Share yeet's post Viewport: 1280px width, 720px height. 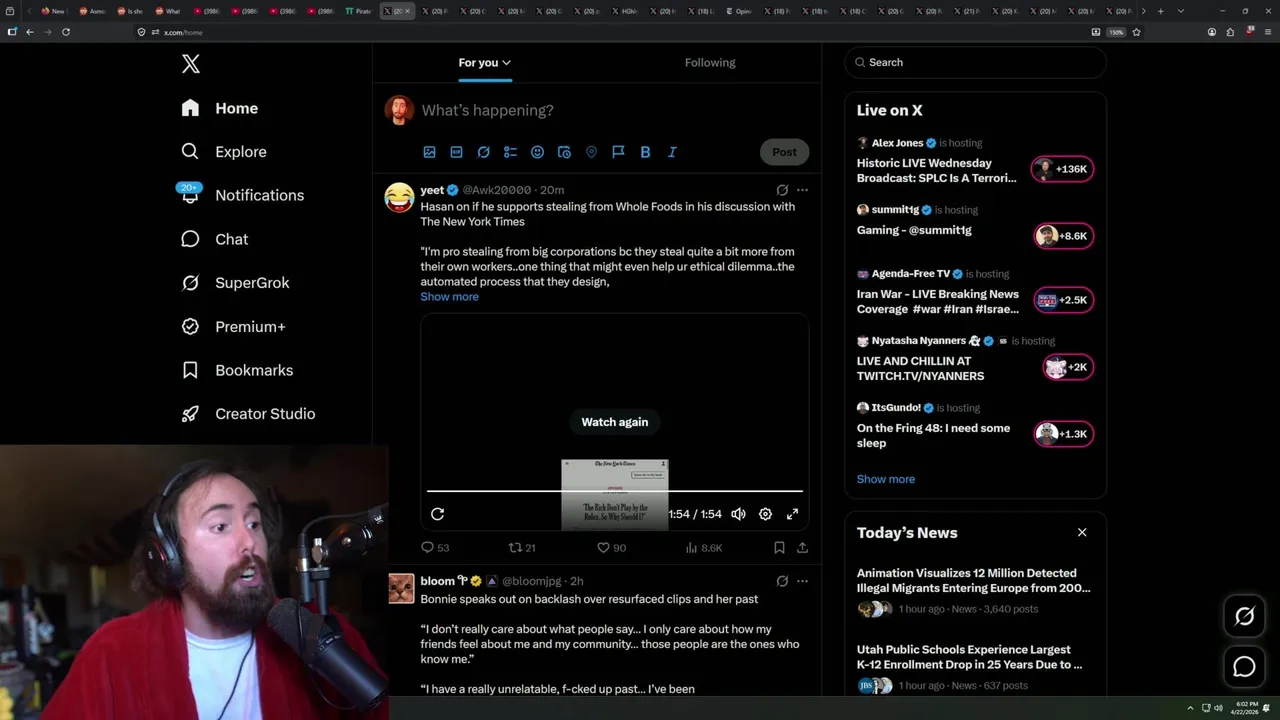tap(802, 548)
